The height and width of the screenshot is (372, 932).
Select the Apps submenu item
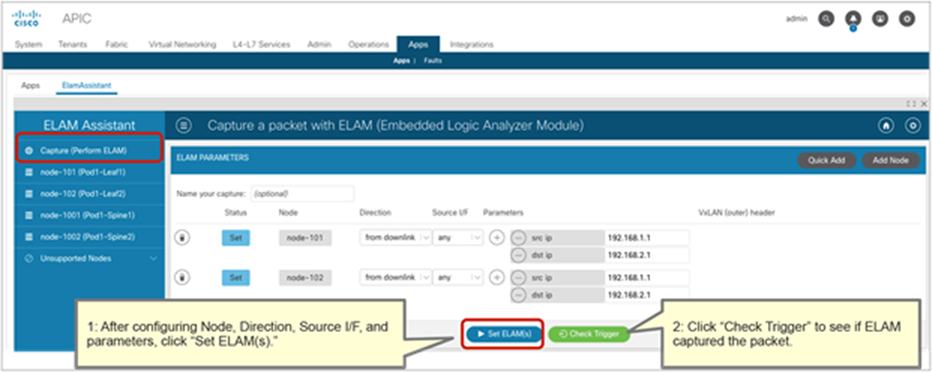[x=401, y=61]
